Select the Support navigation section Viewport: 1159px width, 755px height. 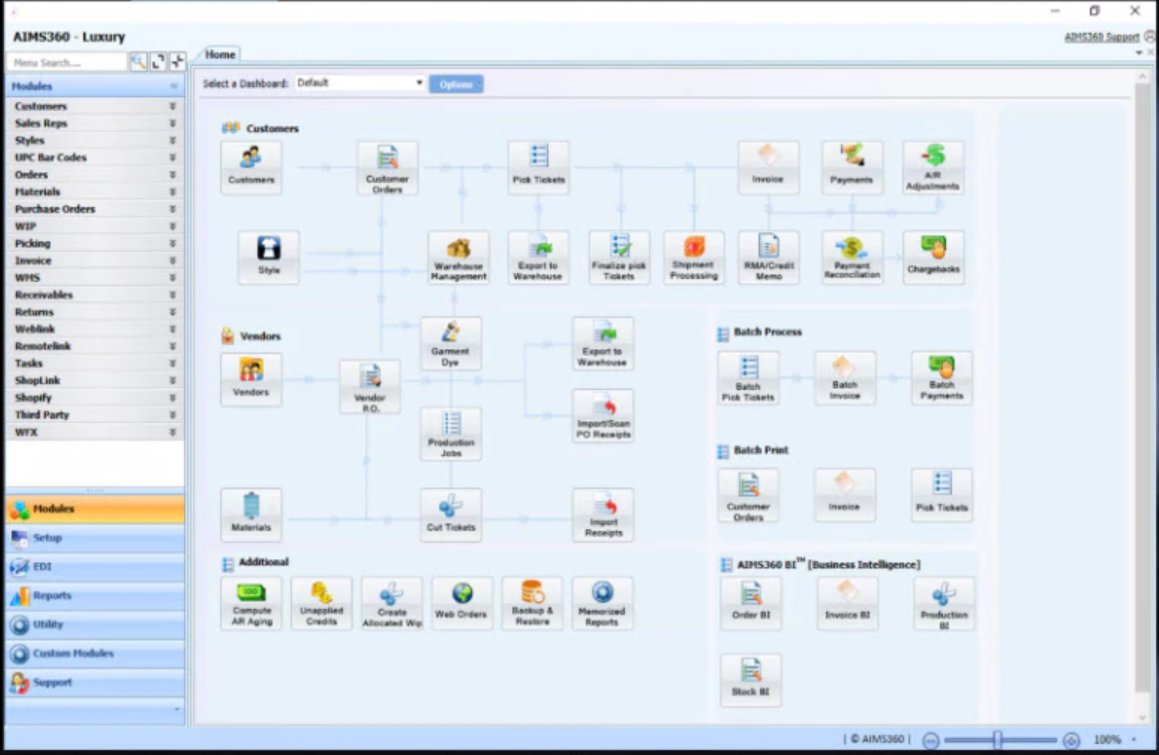[x=95, y=683]
